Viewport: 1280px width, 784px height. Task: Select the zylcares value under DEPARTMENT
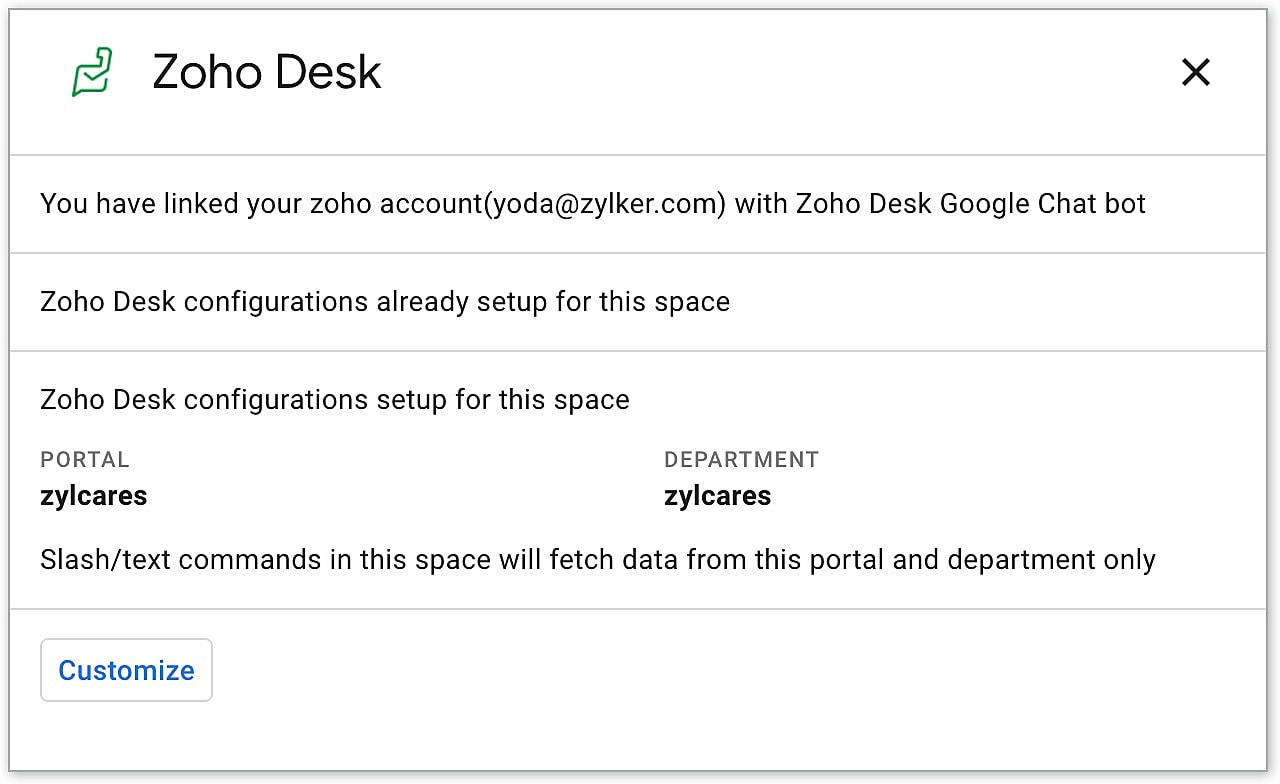(717, 496)
